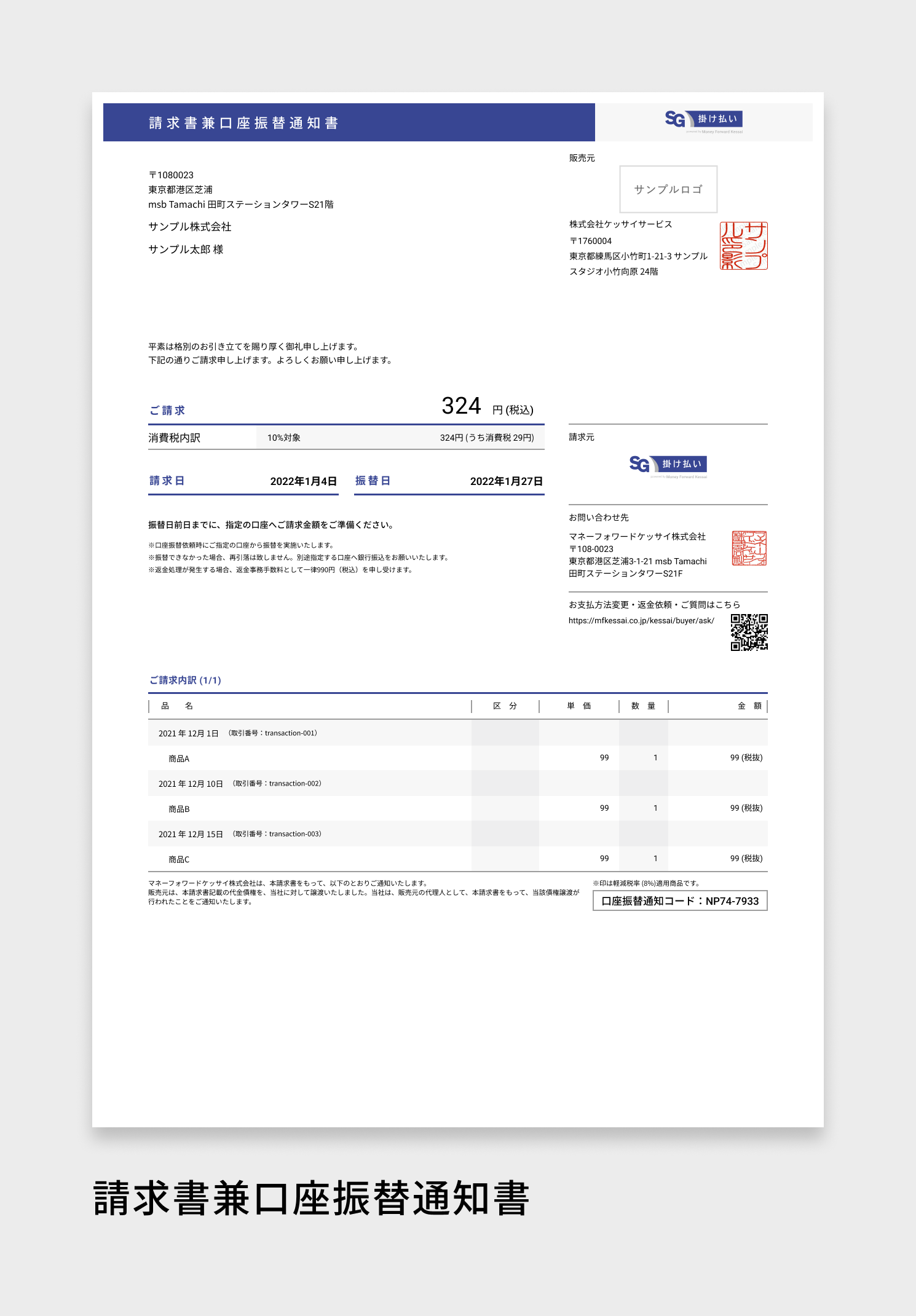Click the お支払方法変更・返金依頼 text
Viewport: 916px width, 1316px height.
[654, 605]
